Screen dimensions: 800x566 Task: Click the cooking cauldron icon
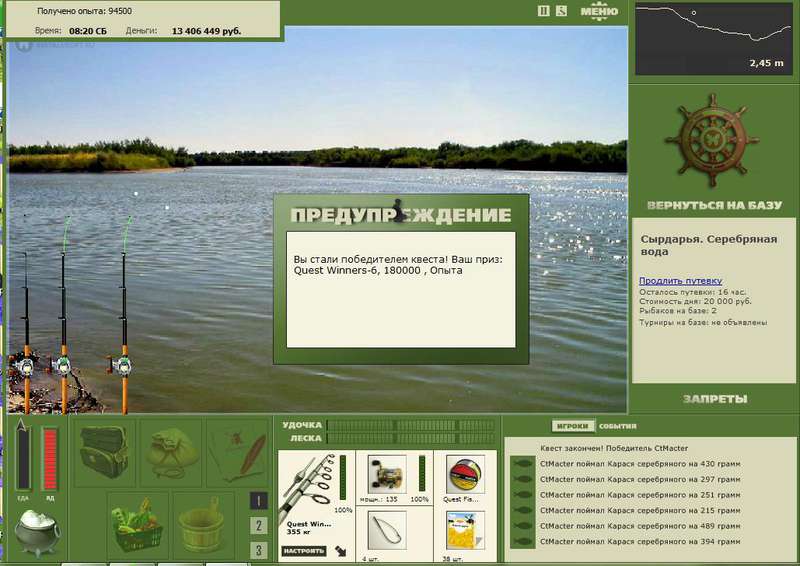(37, 532)
